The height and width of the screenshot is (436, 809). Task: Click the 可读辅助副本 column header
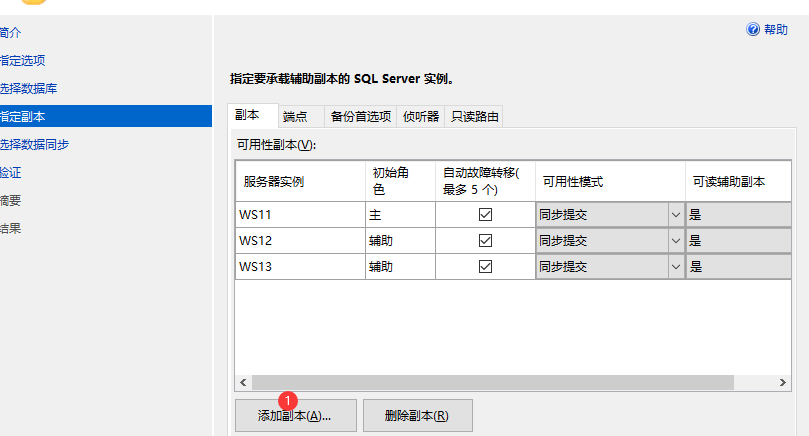(738, 181)
